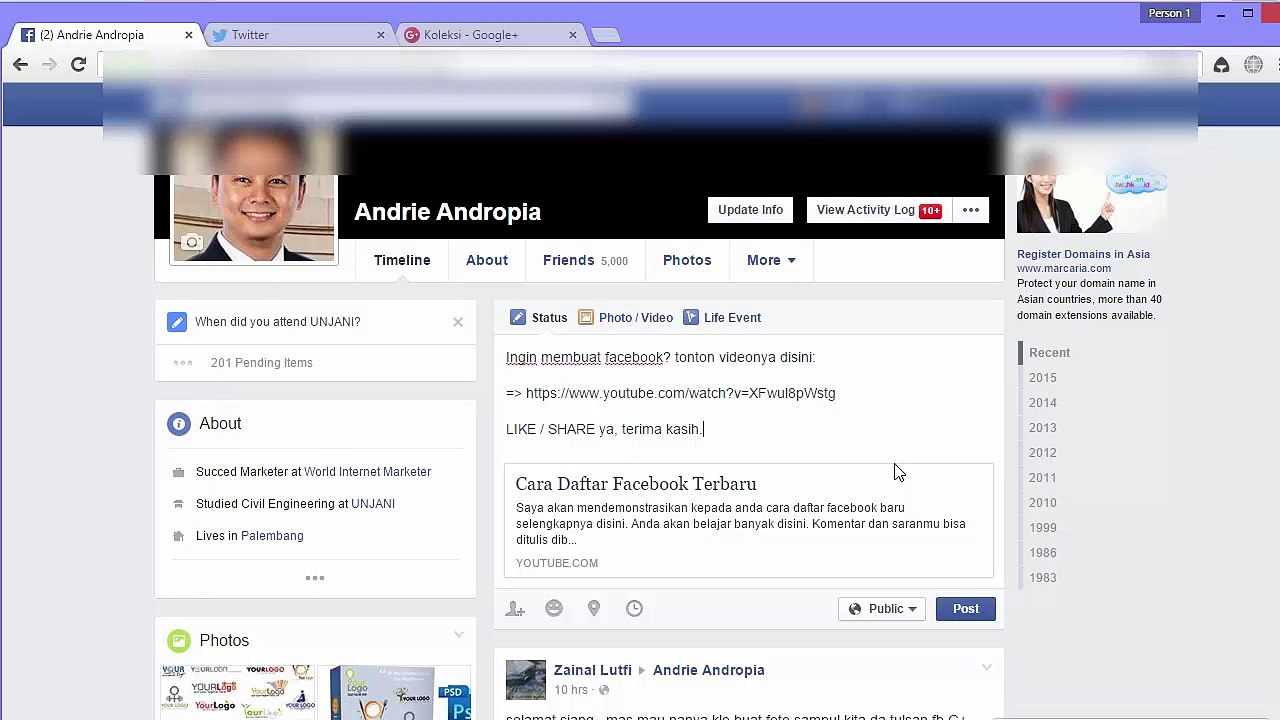Screen dimensions: 1280x720
Task: Click the tag people icon in composer
Action: point(515,608)
